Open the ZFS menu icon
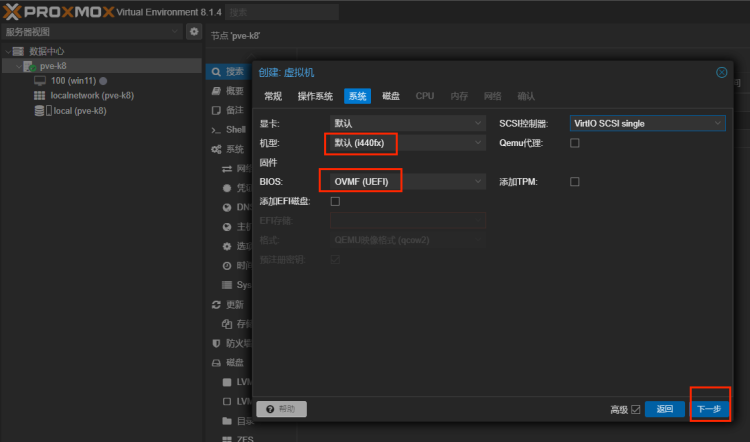 point(227,439)
